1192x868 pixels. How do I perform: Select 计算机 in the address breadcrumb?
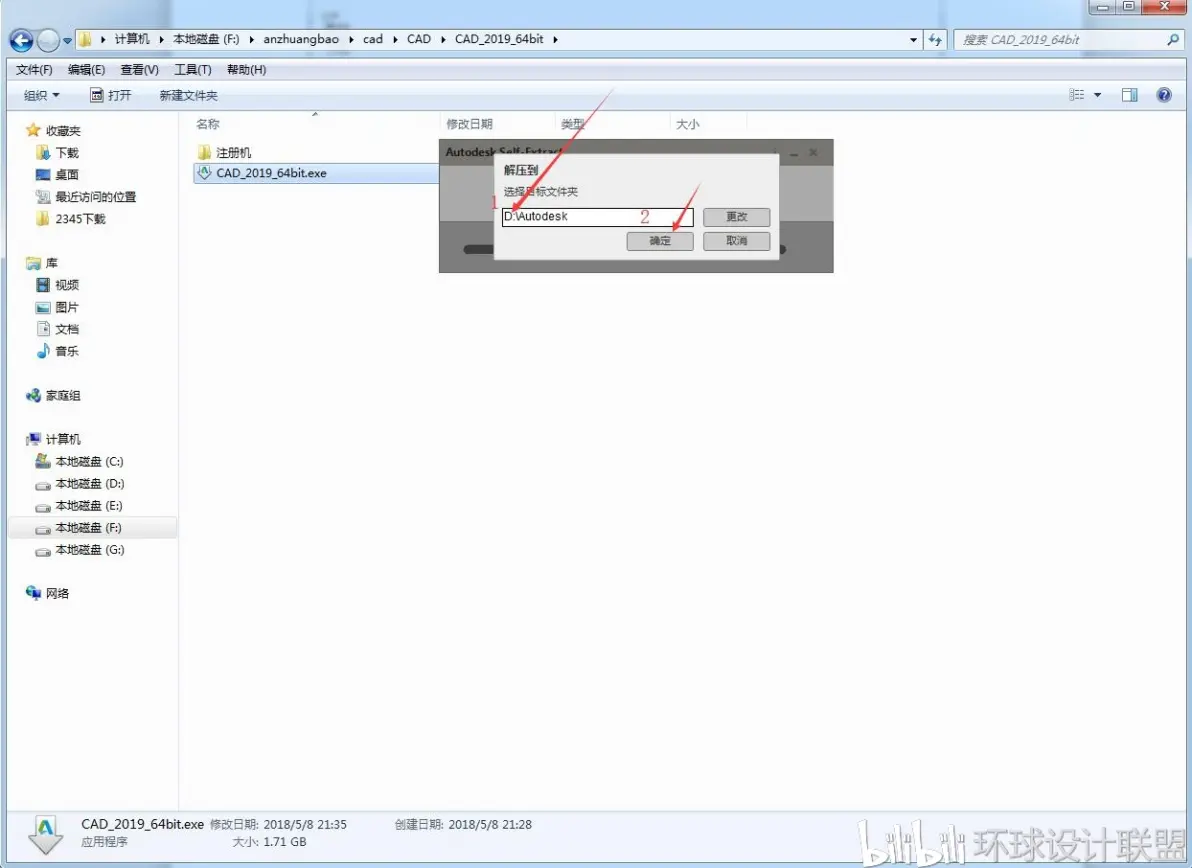[132, 39]
